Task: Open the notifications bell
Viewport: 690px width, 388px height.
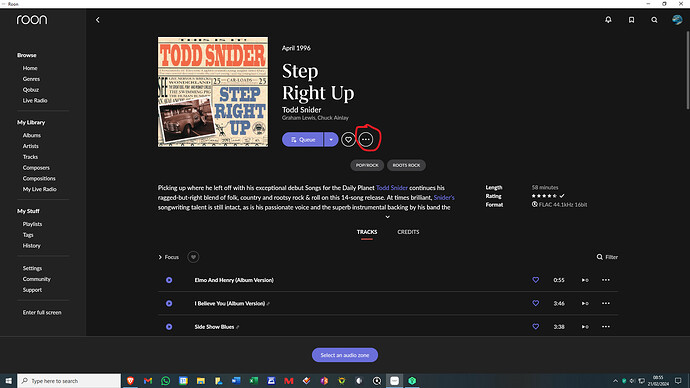Action: [x=608, y=20]
